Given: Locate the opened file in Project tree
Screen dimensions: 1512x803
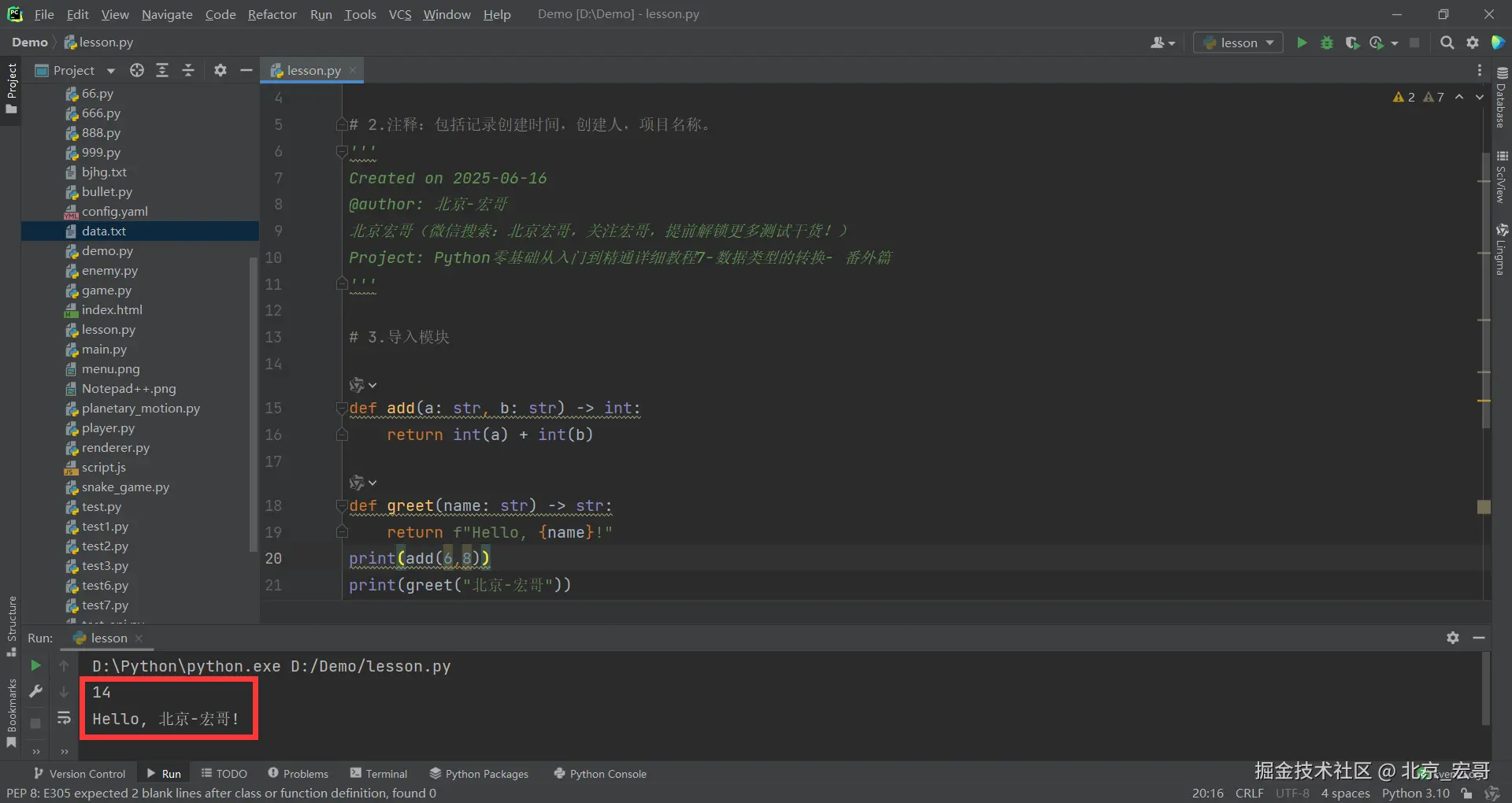Looking at the screenshot, I should [137, 70].
